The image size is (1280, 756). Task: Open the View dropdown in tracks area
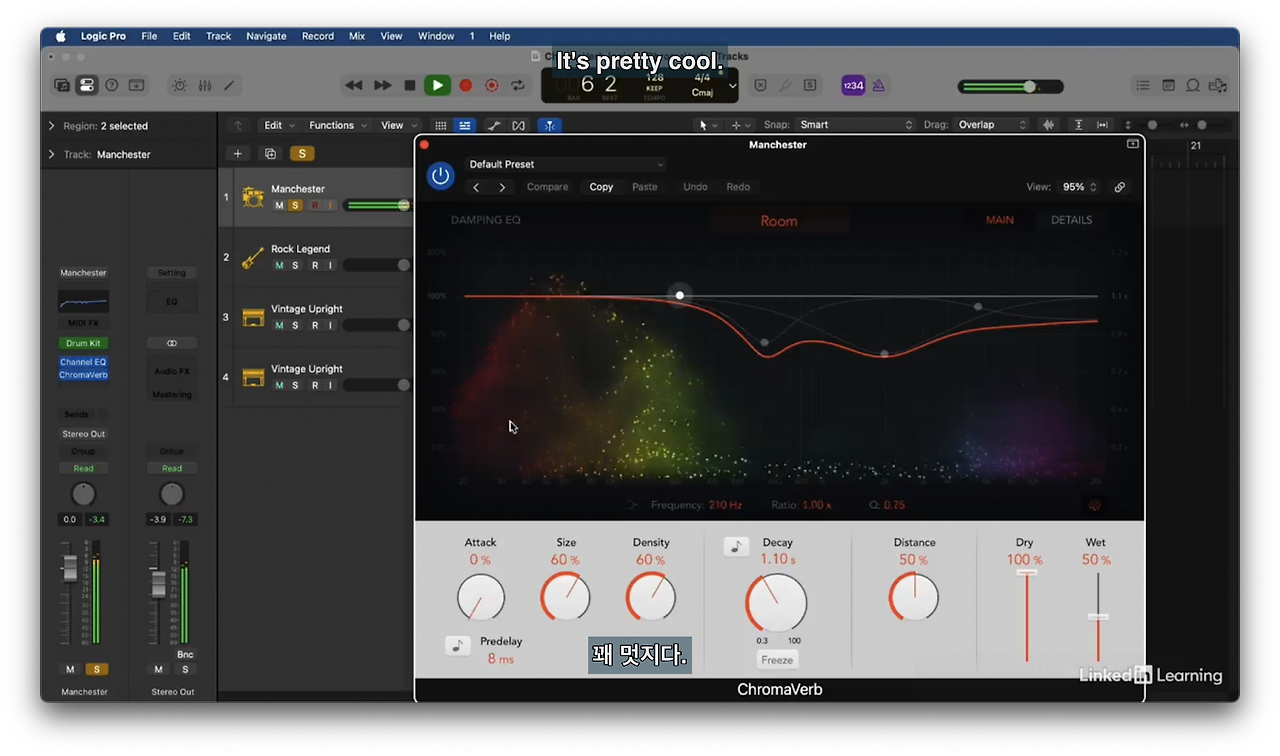point(398,125)
